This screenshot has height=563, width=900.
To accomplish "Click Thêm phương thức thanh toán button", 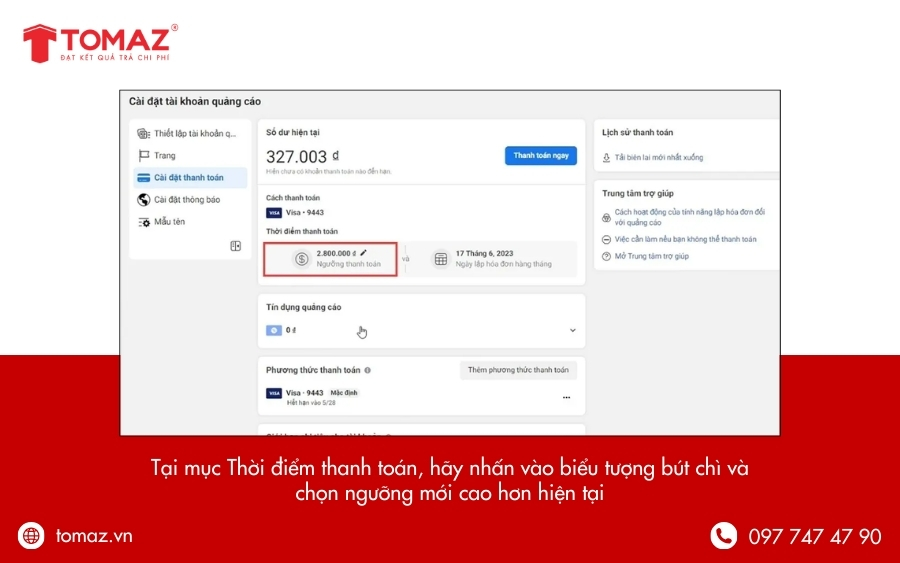I will click(518, 370).
